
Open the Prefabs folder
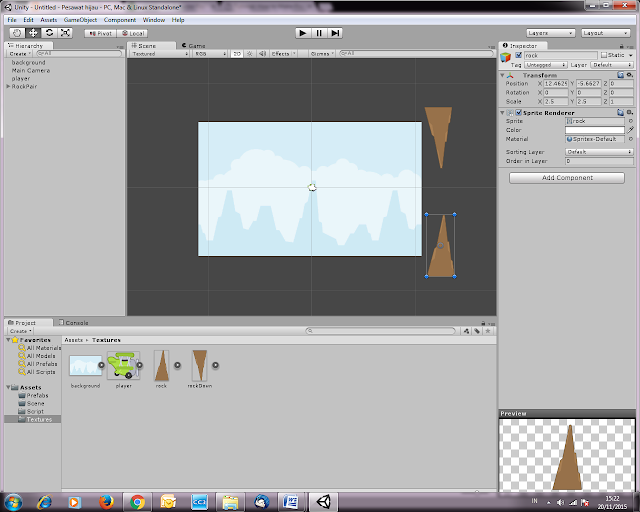tap(33, 395)
